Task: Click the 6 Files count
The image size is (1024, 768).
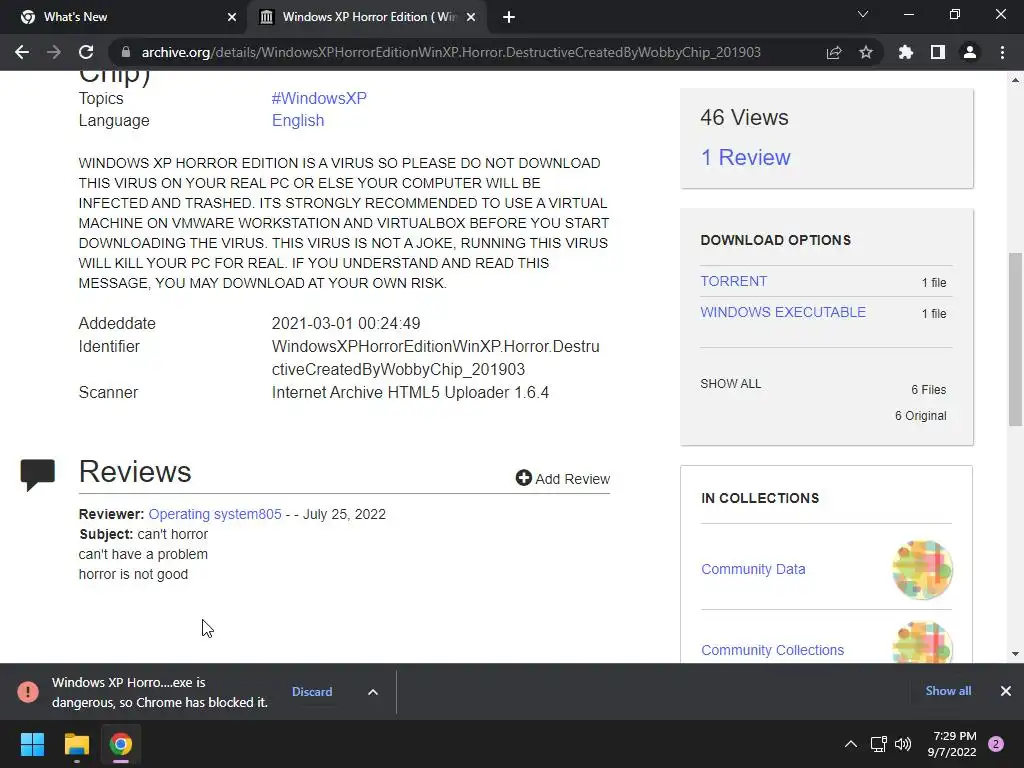Action: (x=929, y=390)
